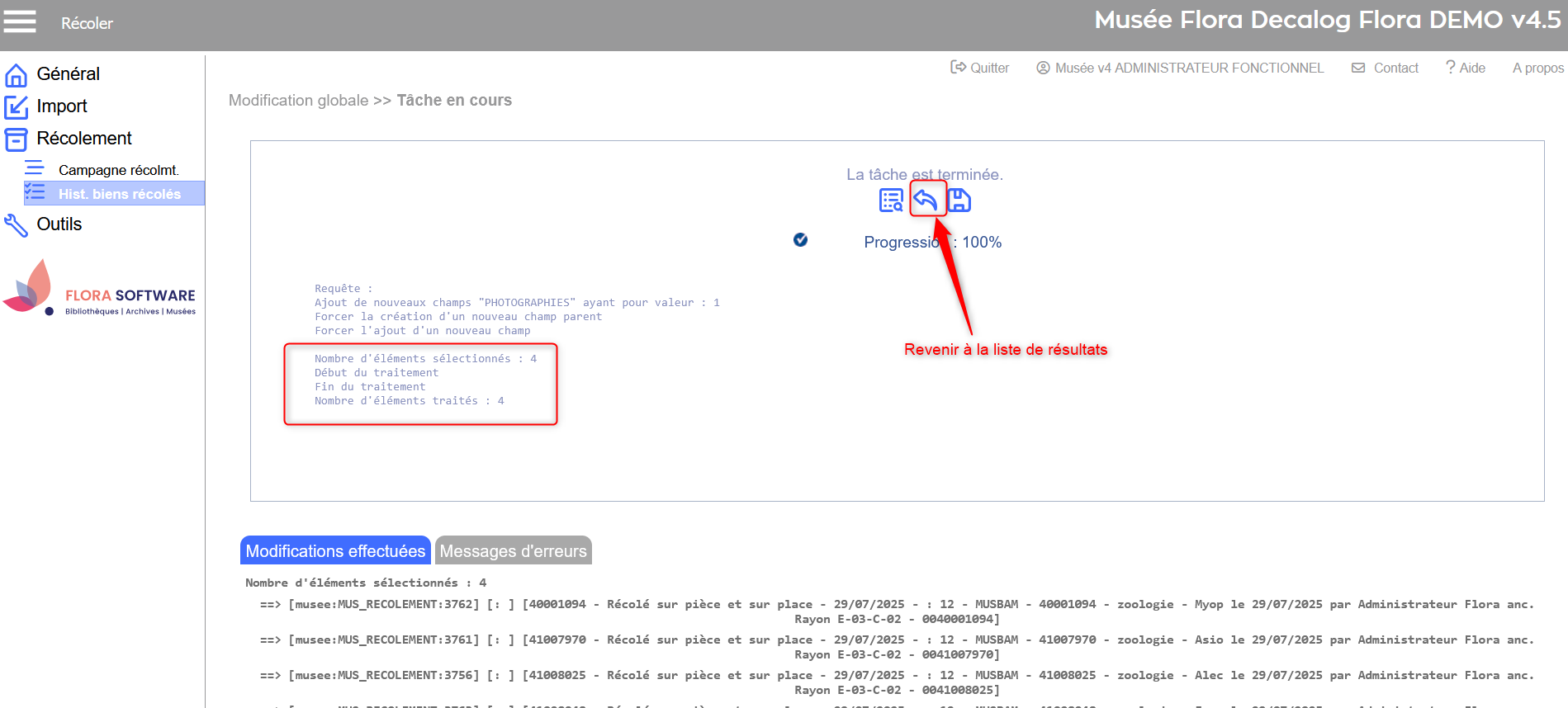Select Modifications effectuées tab
Viewport: 1568px width, 708px height.
(335, 551)
